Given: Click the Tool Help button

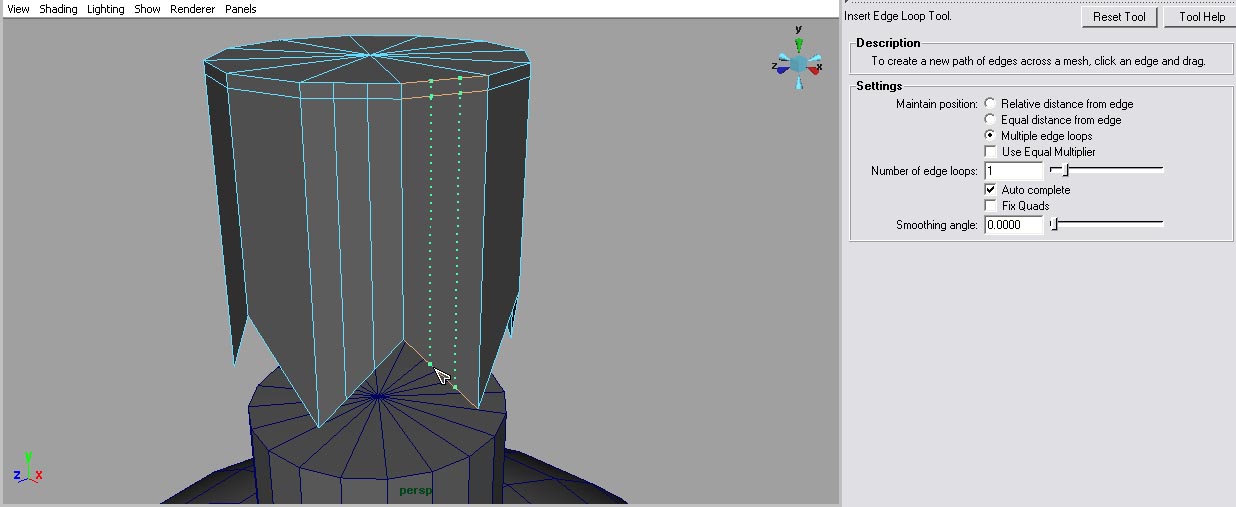Looking at the screenshot, I should point(1201,17).
